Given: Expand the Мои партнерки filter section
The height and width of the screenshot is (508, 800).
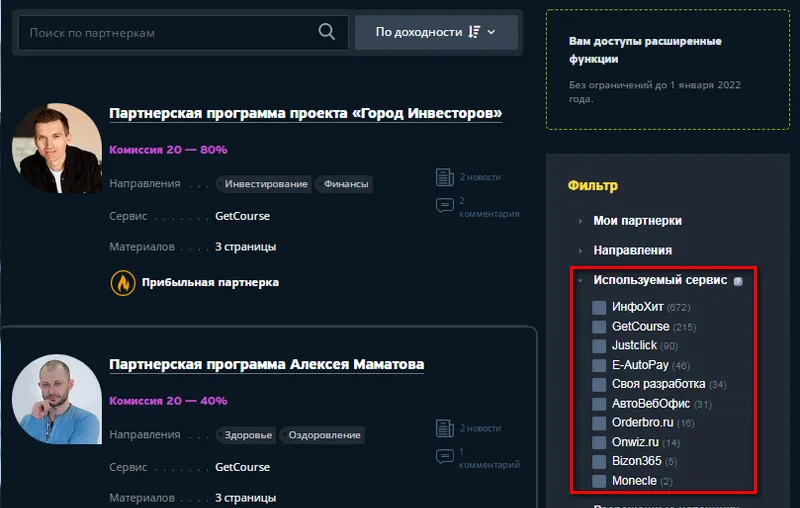Looking at the screenshot, I should 637,220.
